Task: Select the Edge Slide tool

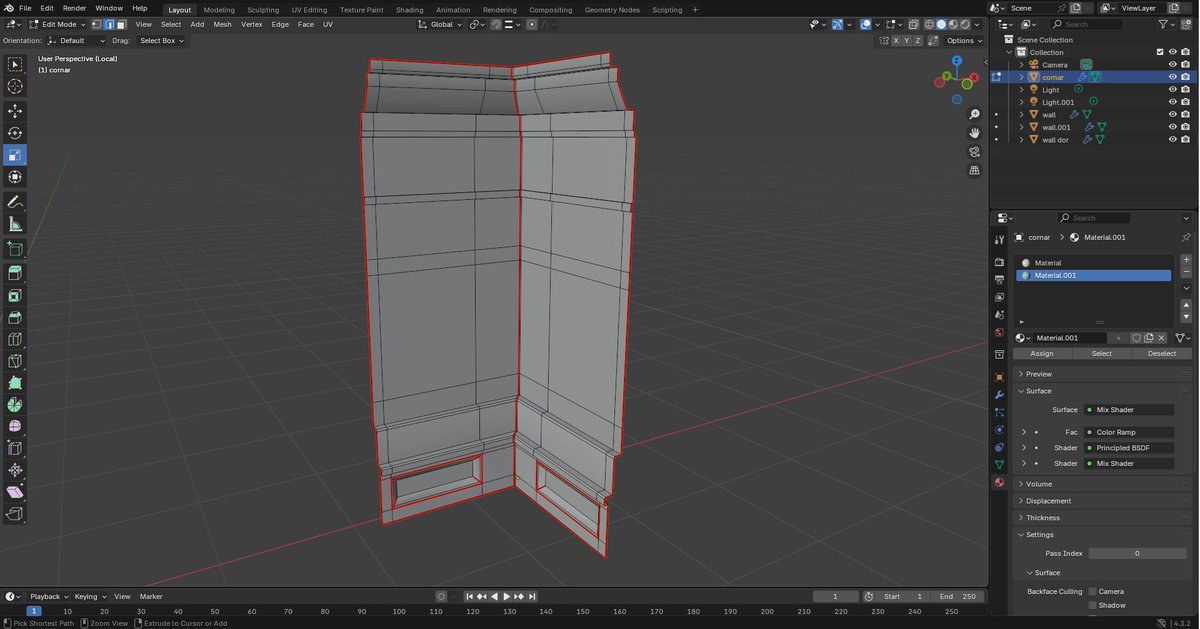Action: click(15, 449)
